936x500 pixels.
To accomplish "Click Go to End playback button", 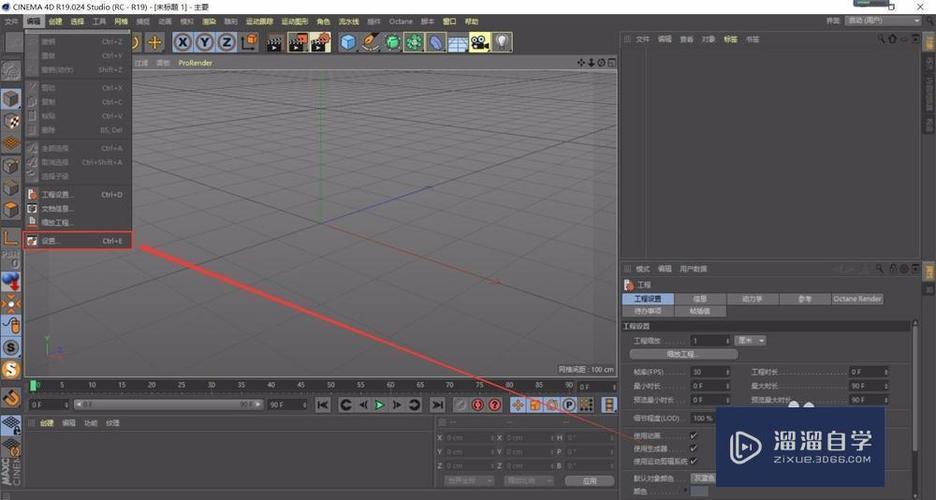I will coord(438,405).
